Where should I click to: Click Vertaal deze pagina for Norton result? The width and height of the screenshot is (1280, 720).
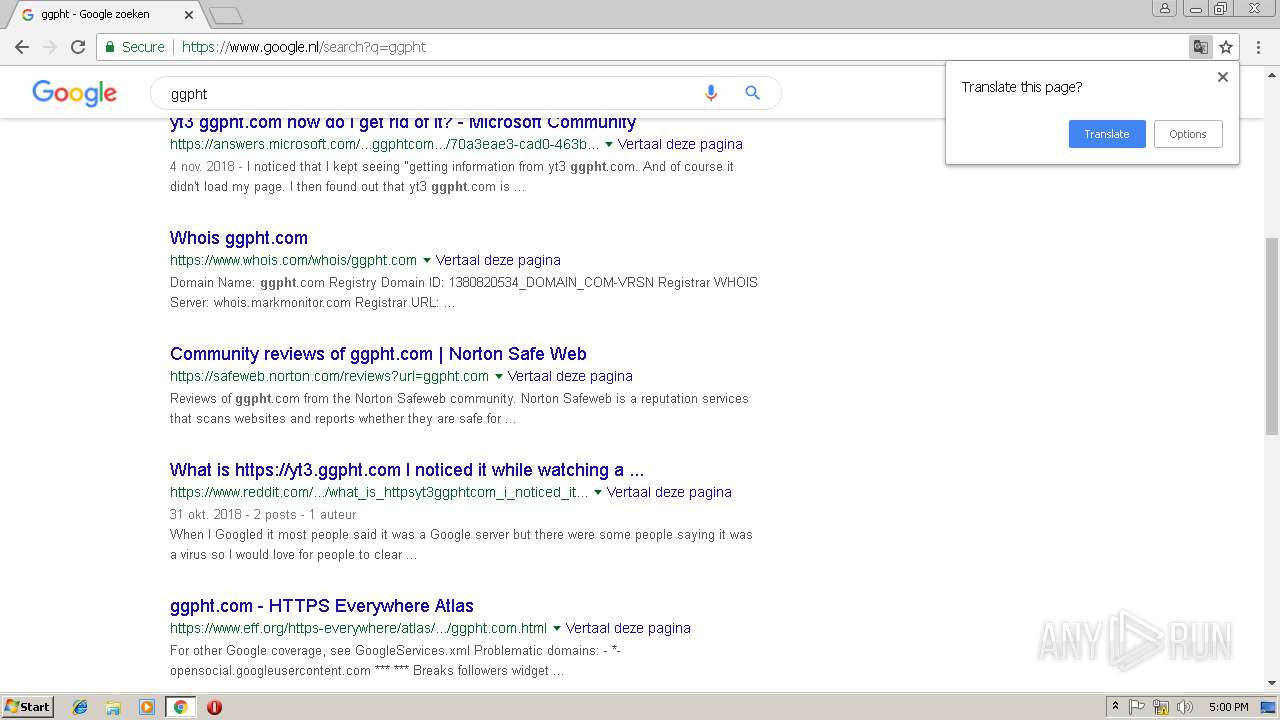(570, 376)
